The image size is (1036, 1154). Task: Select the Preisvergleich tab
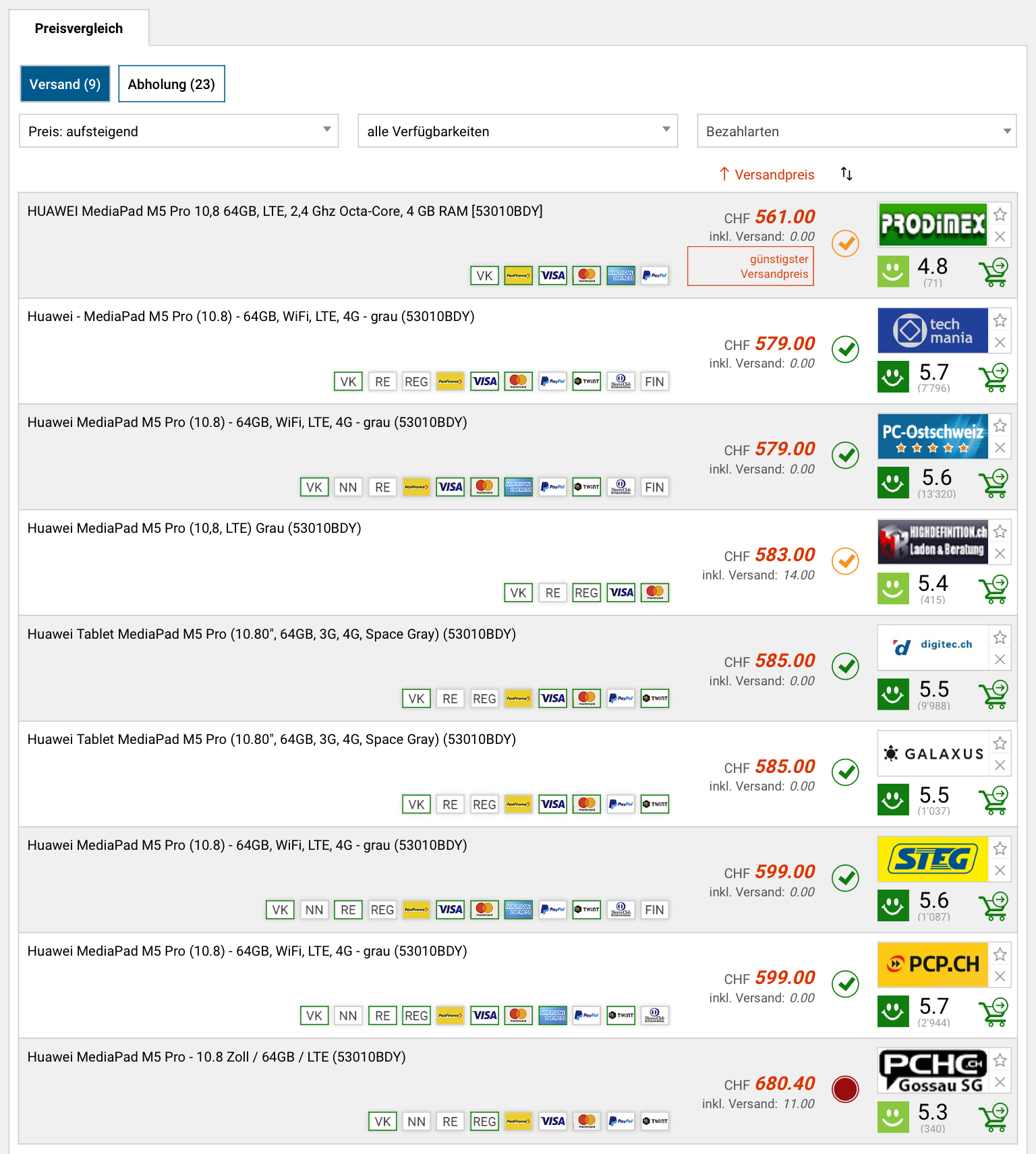click(x=79, y=28)
